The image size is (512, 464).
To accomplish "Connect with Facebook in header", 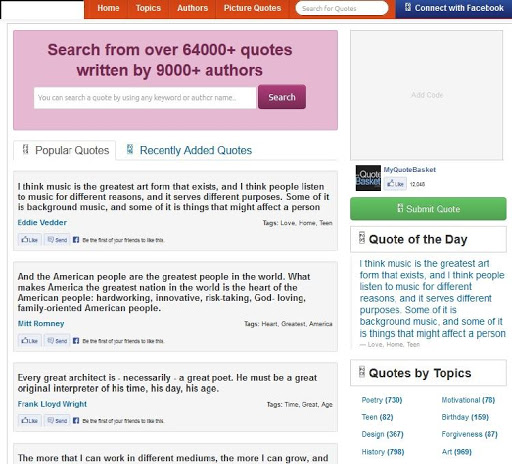I will pos(454,8).
